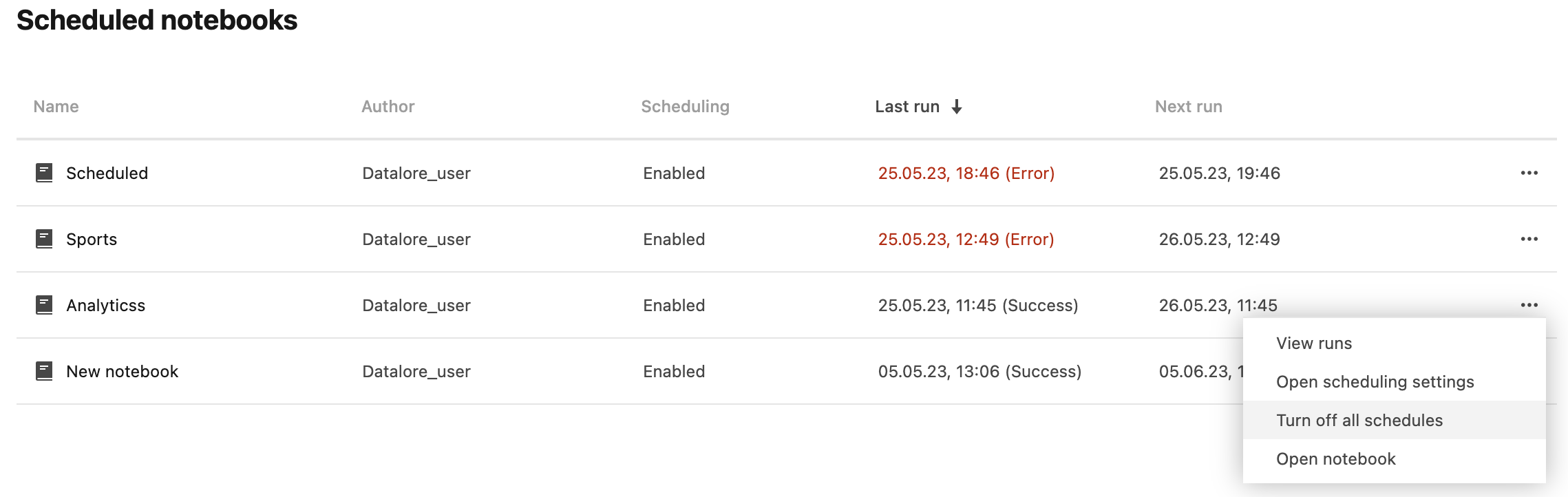Click the Sports notebook icon

coord(44,239)
